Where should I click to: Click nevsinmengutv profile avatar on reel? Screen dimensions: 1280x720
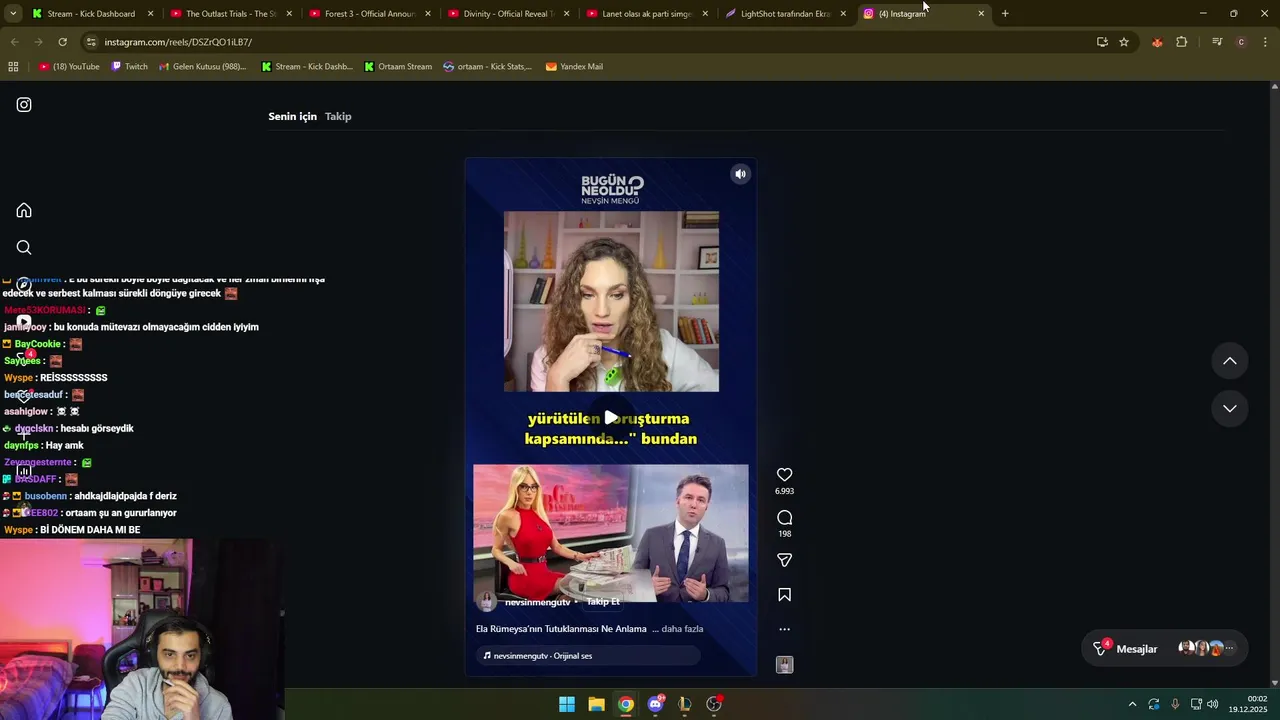click(487, 602)
